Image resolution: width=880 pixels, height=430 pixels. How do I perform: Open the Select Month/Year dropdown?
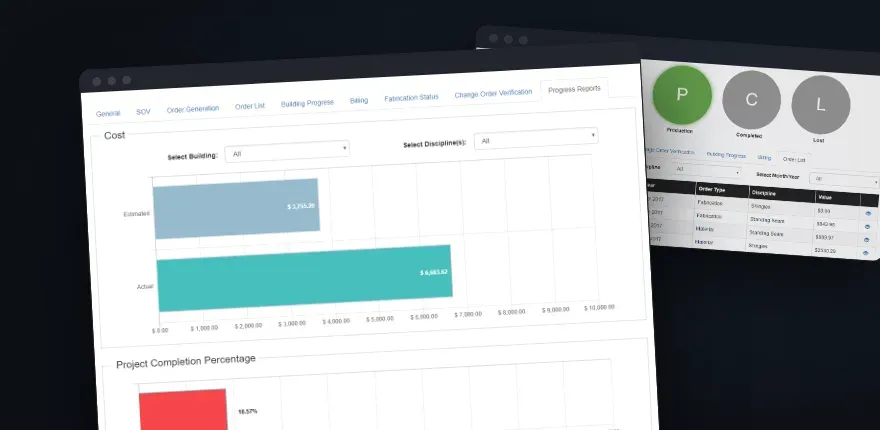844,180
